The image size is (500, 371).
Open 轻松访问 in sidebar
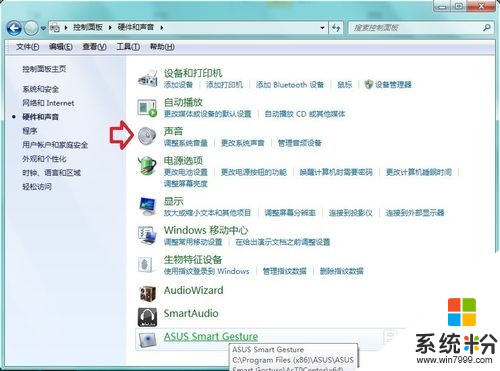point(37,186)
